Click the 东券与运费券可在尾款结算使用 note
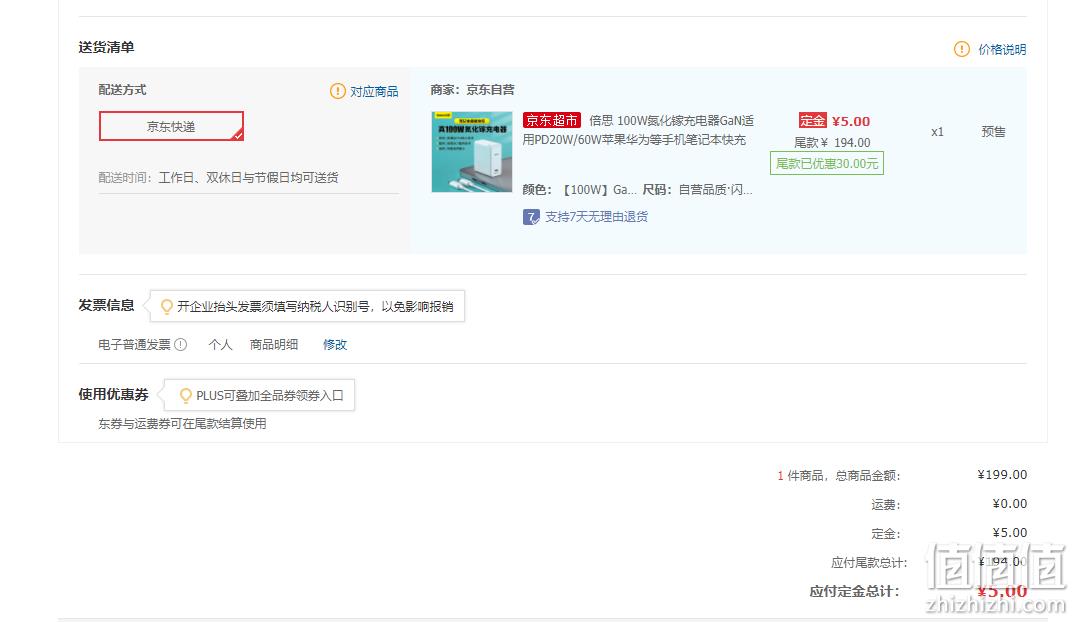Viewport: 1075px width, 622px height. (182, 424)
